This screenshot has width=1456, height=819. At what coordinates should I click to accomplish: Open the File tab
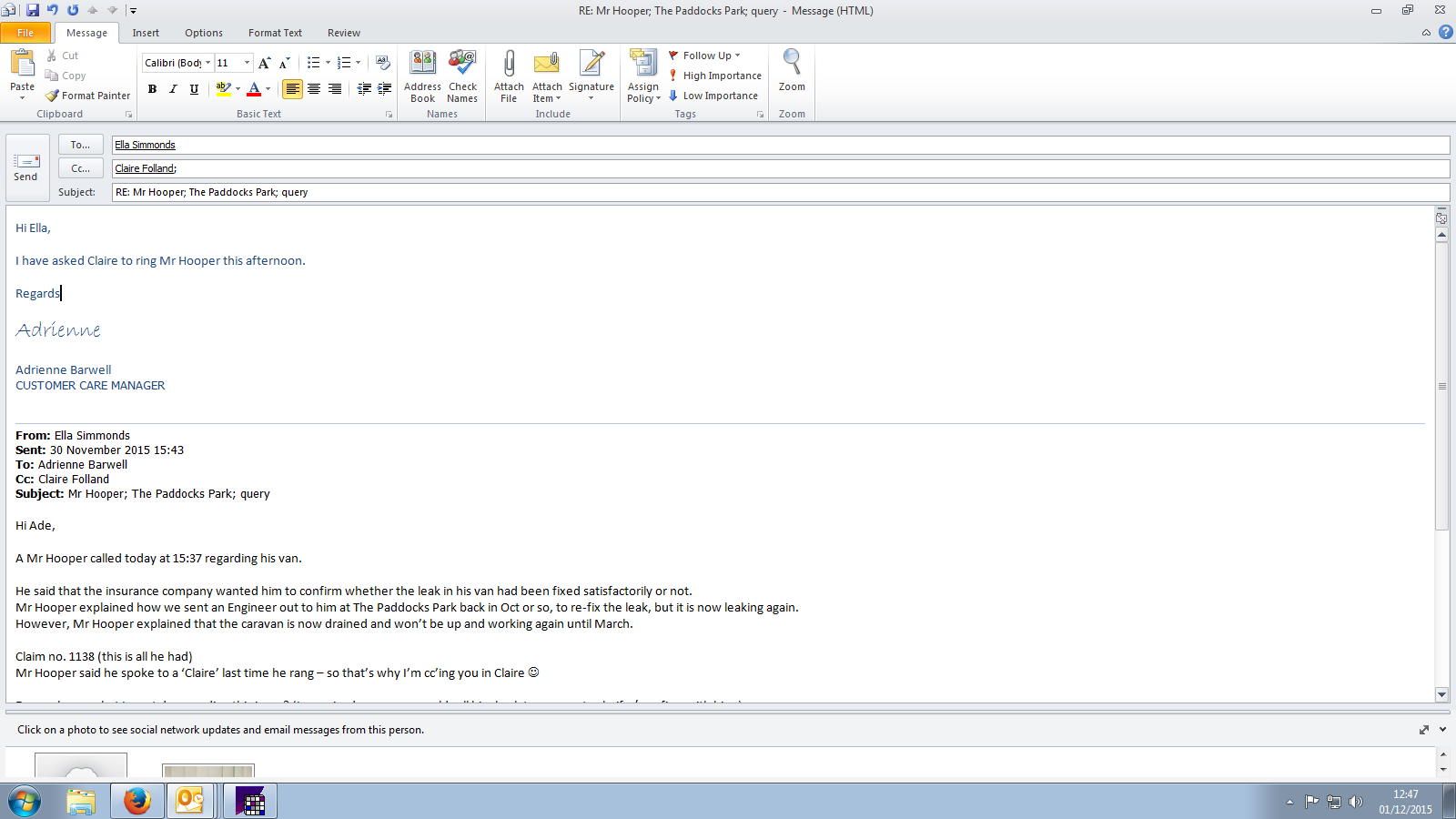[x=25, y=33]
